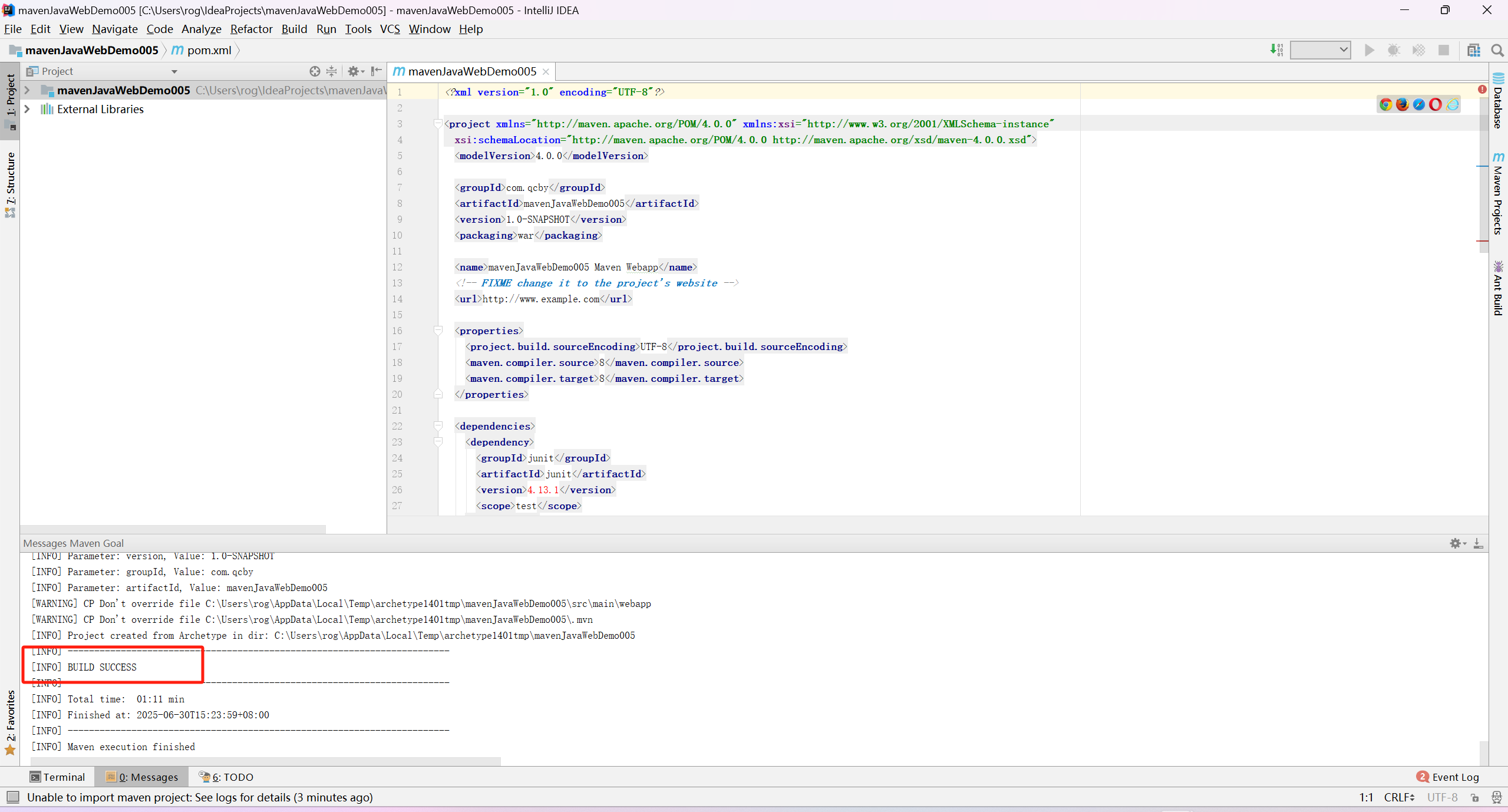Open the Refactor menu
The image size is (1508, 812).
[251, 29]
